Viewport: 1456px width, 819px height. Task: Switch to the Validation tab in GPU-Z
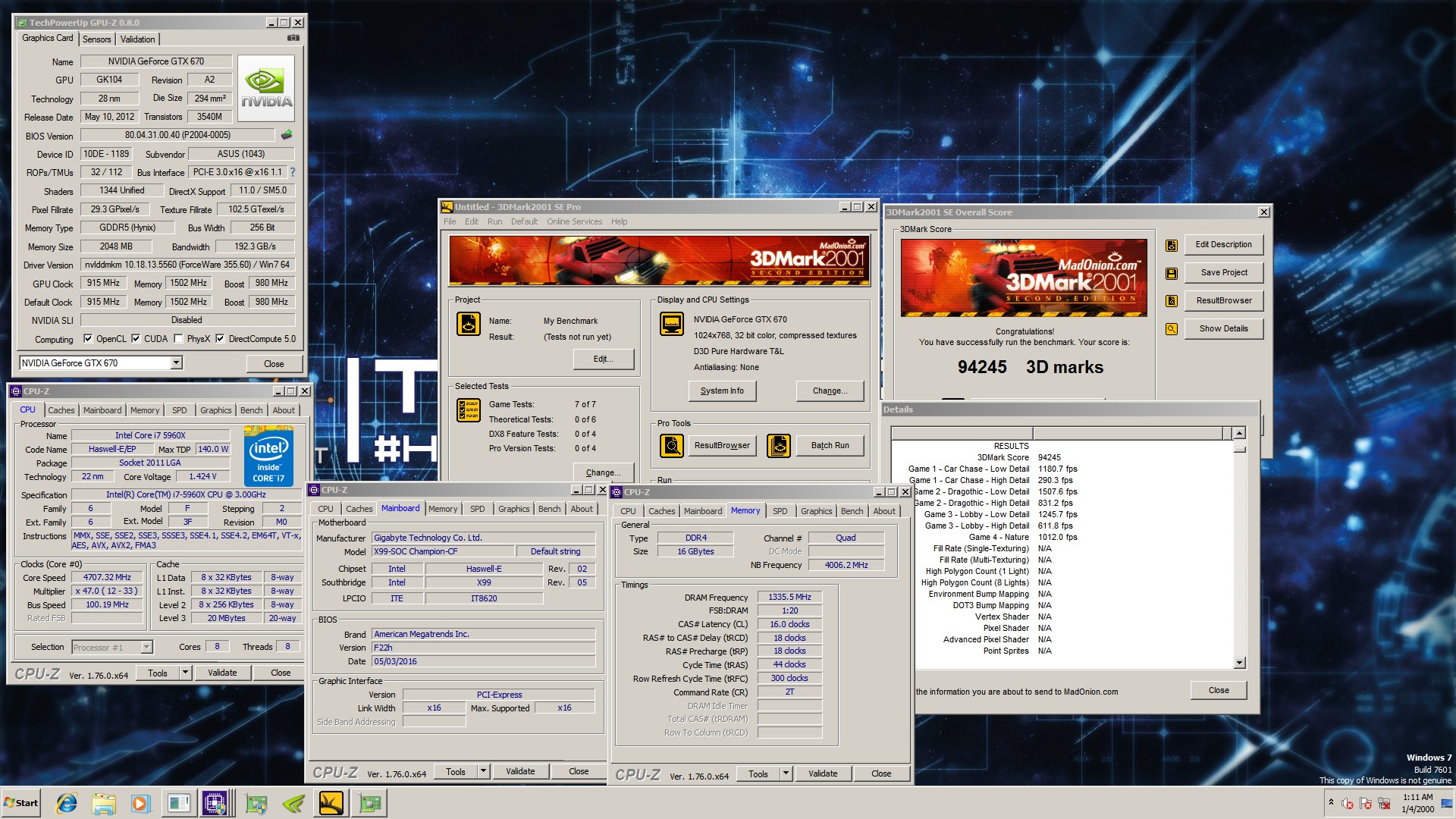(137, 39)
